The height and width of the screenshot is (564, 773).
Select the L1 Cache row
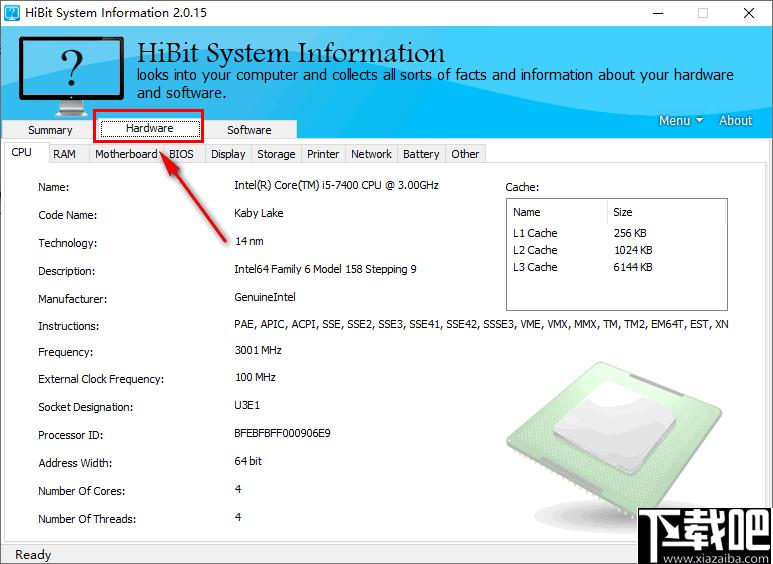[x=582, y=233]
